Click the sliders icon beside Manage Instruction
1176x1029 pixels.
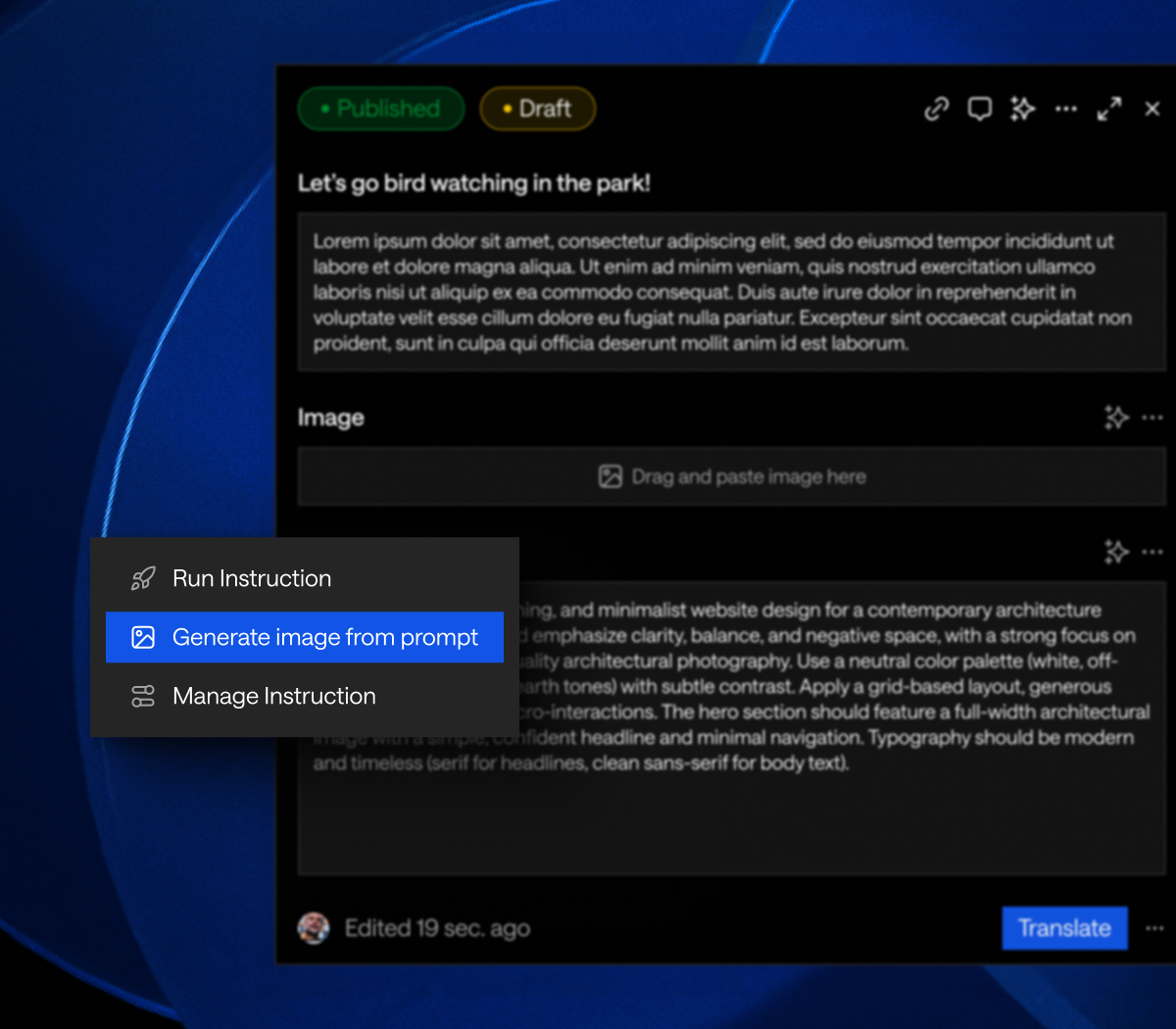point(143,696)
